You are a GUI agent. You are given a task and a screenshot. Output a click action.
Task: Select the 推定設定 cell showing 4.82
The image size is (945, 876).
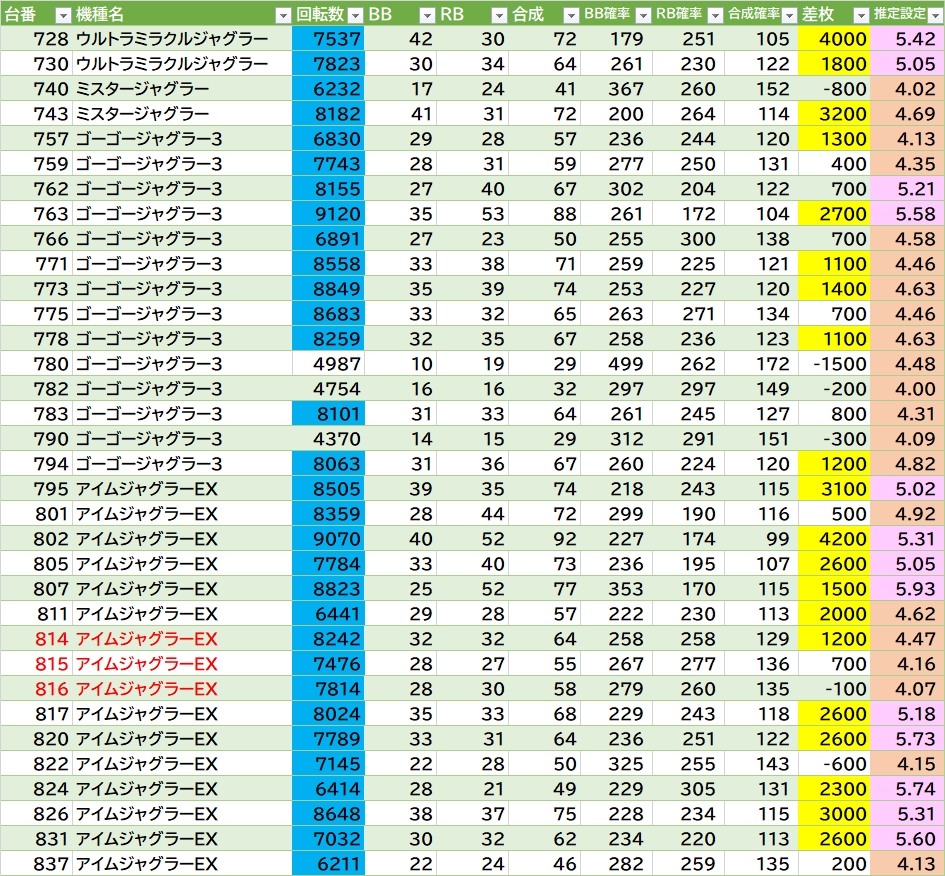pos(908,464)
